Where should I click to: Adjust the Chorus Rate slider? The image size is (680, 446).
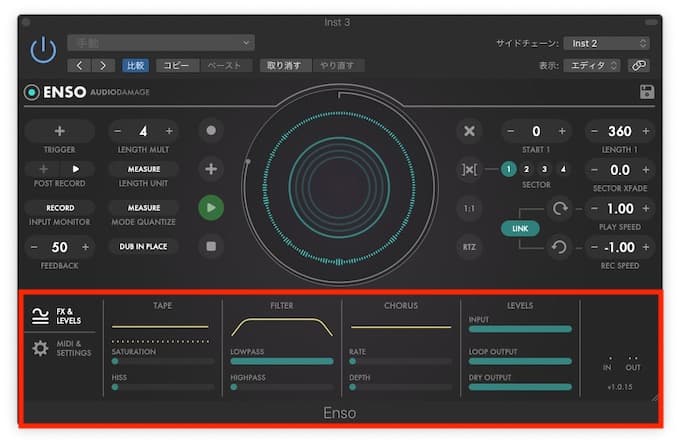click(401, 361)
